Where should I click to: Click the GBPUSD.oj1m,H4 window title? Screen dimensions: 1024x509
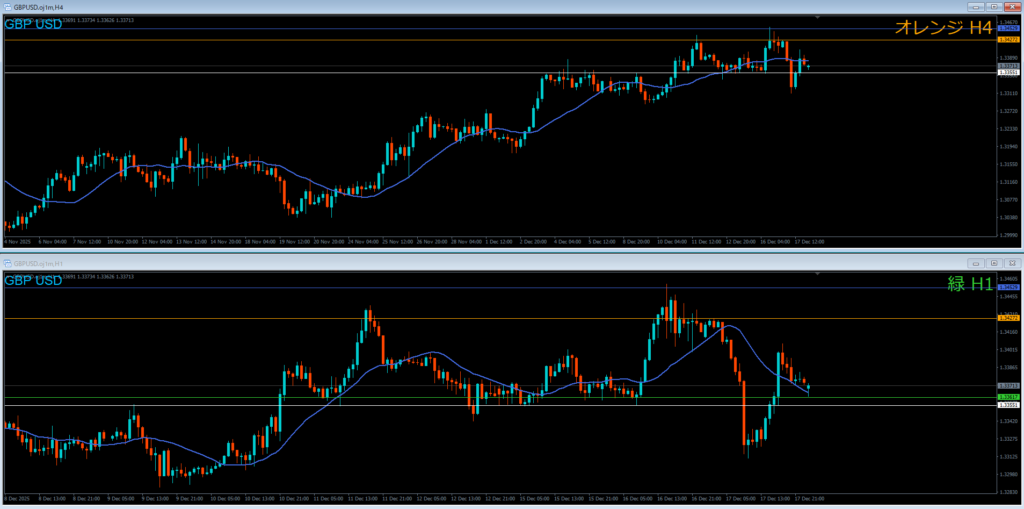37,7
